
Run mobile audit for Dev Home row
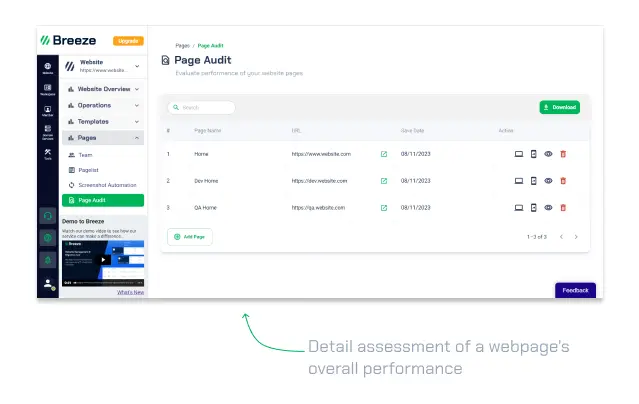pos(533,181)
